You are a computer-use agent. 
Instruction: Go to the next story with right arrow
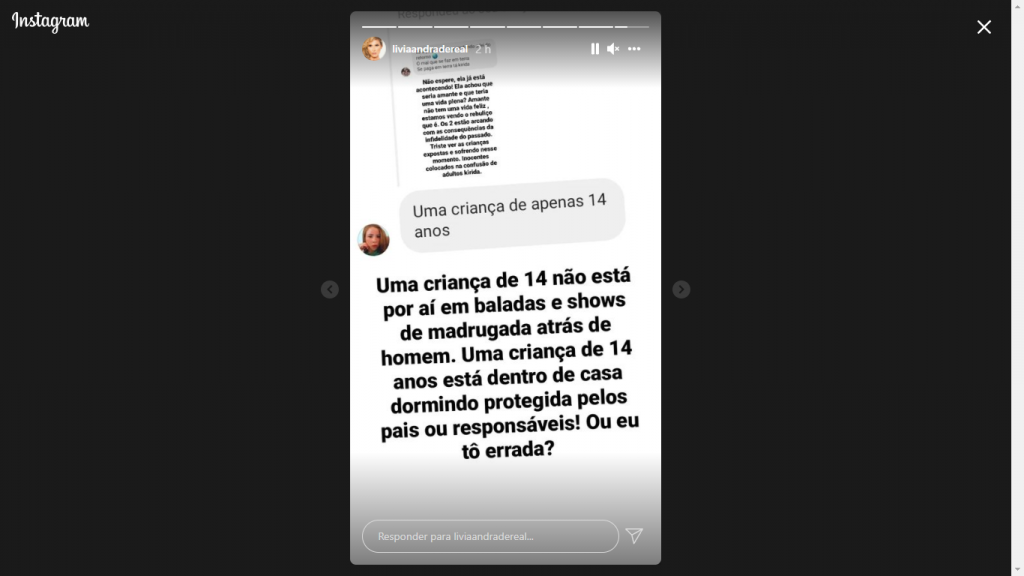click(x=681, y=289)
